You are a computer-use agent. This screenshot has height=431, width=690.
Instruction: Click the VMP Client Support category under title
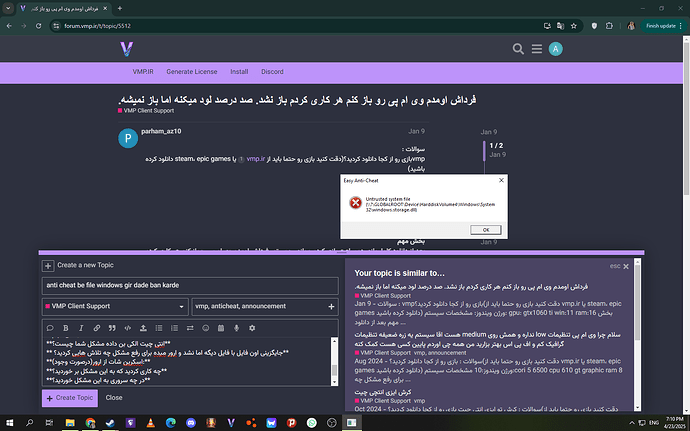point(146,111)
